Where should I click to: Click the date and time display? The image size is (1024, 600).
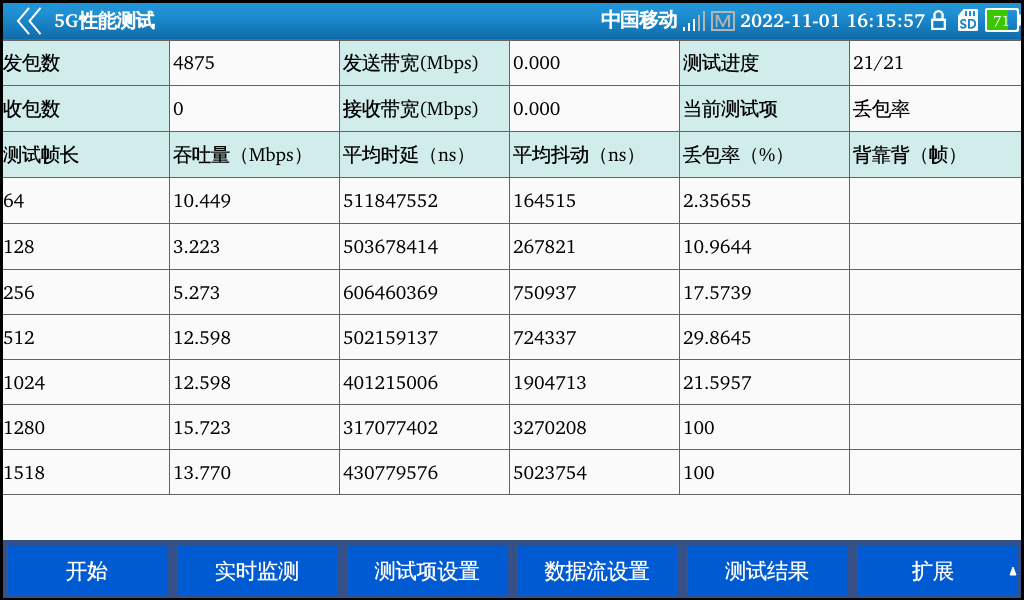coord(832,21)
